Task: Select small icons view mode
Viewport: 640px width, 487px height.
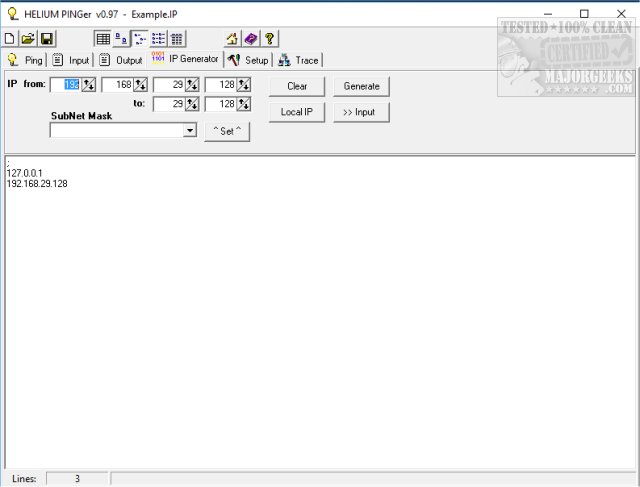Action: (x=140, y=39)
